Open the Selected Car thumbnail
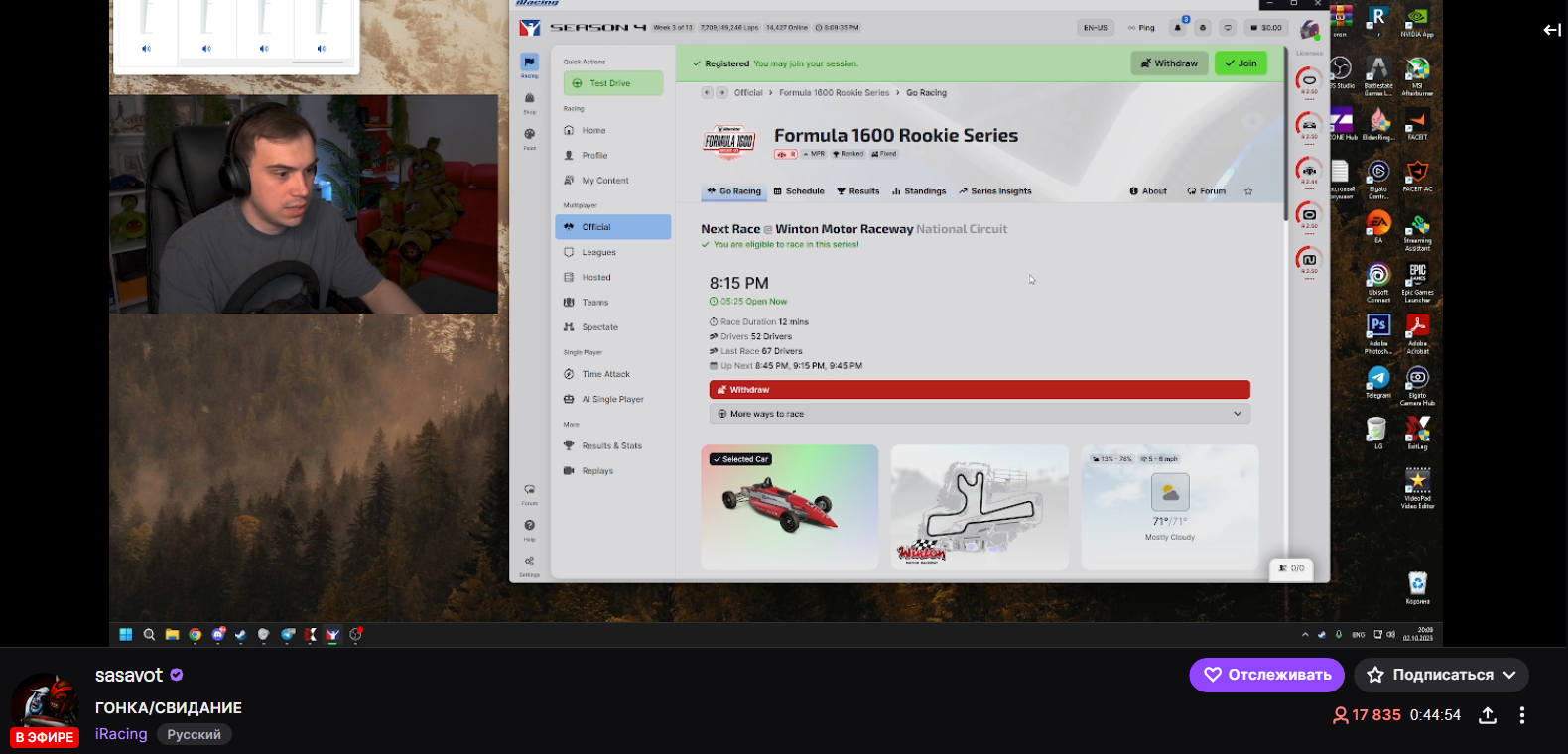 pos(790,507)
